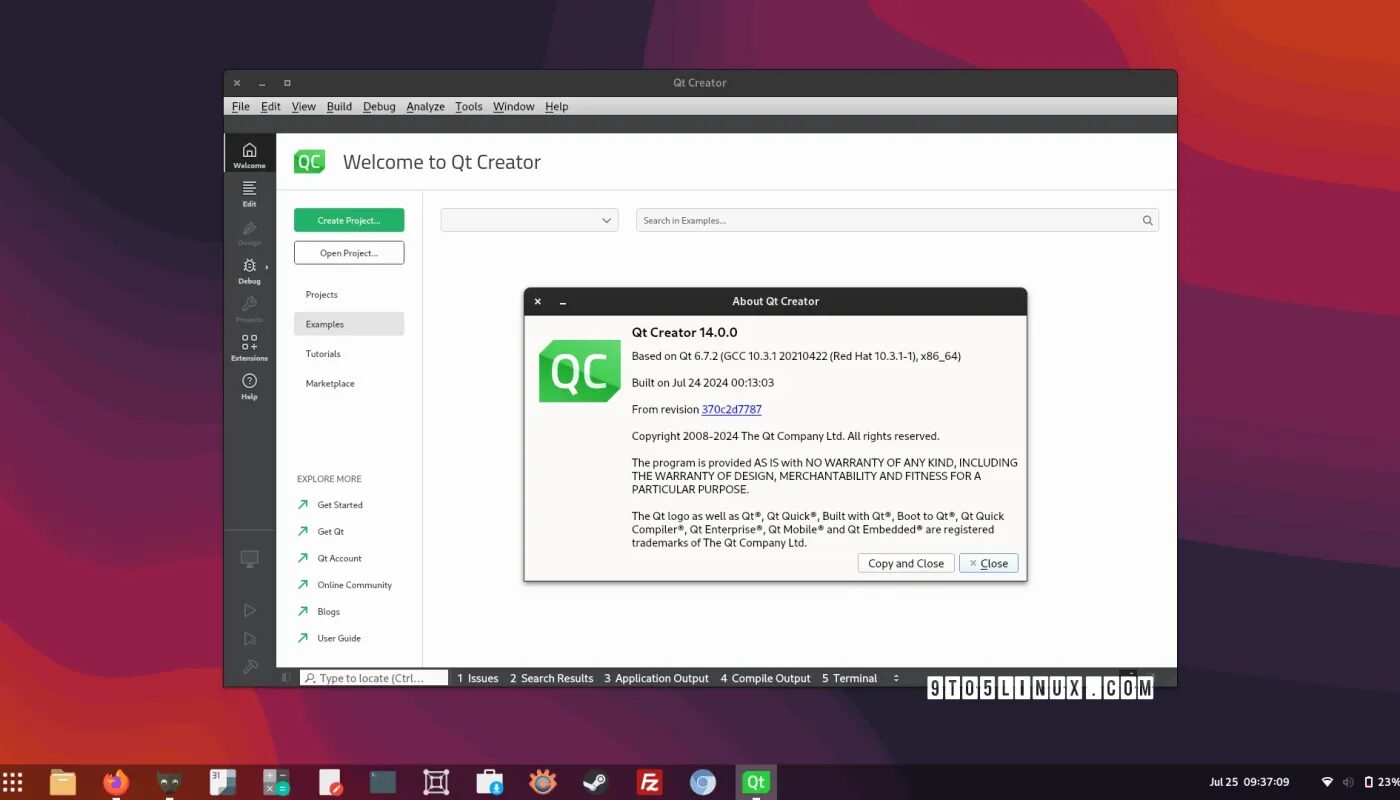Switch to the Edit mode icon
The width and height of the screenshot is (1400, 800).
pos(249,190)
